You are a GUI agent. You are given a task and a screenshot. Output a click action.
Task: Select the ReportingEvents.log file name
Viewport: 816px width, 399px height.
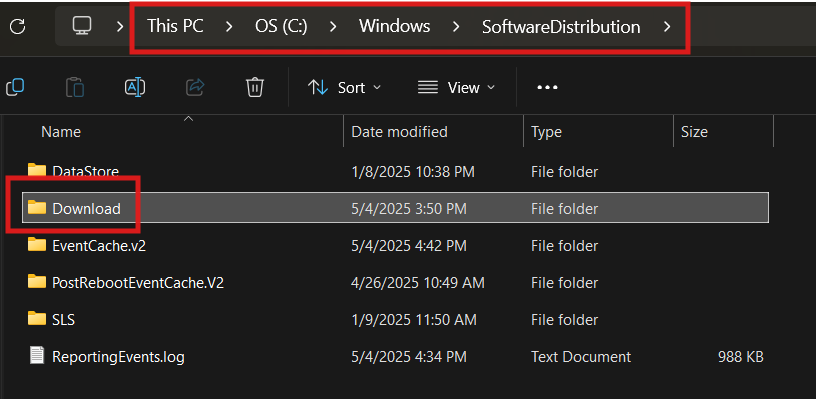pos(118,356)
